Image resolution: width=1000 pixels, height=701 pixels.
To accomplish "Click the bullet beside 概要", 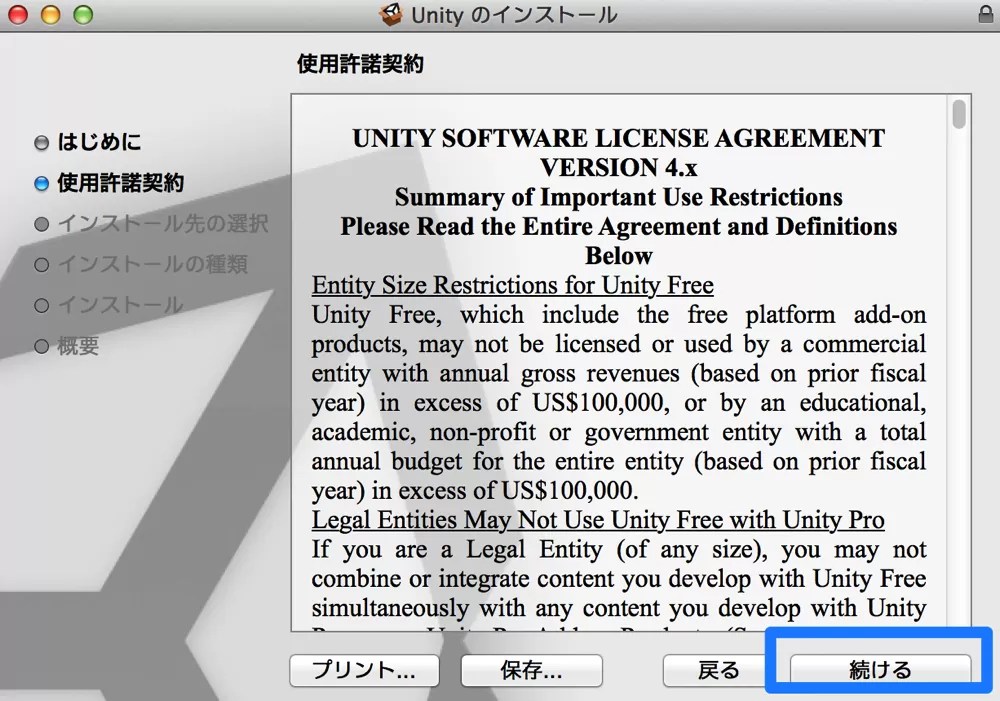I will coord(41,346).
